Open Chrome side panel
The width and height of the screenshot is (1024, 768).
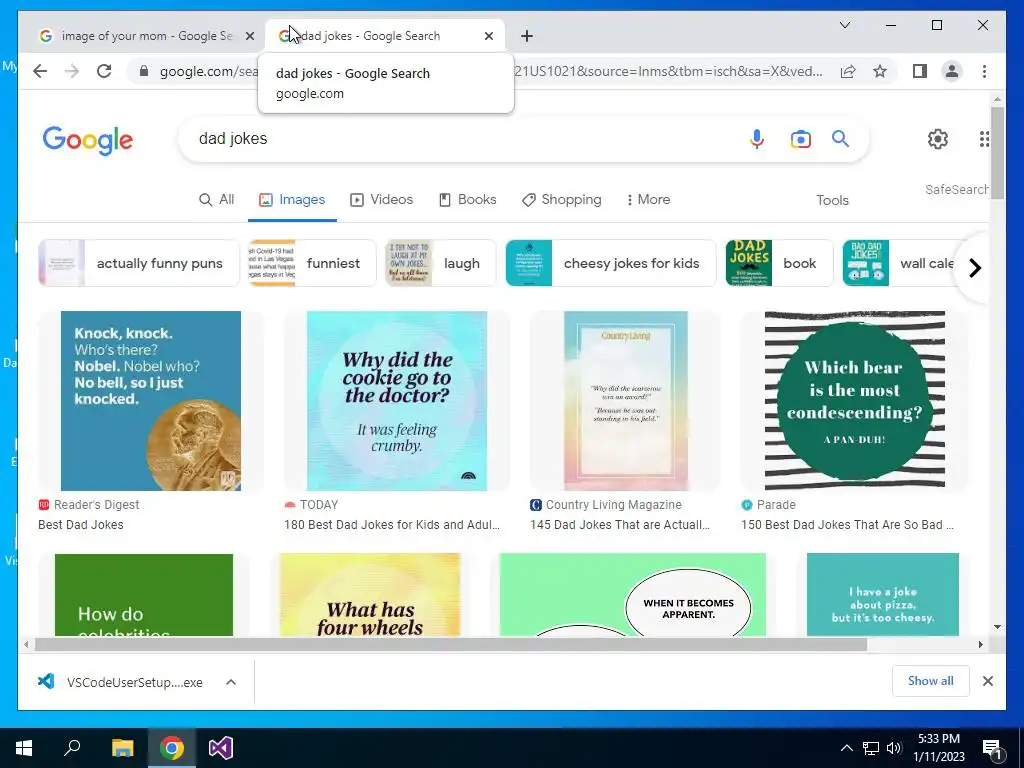pos(920,71)
